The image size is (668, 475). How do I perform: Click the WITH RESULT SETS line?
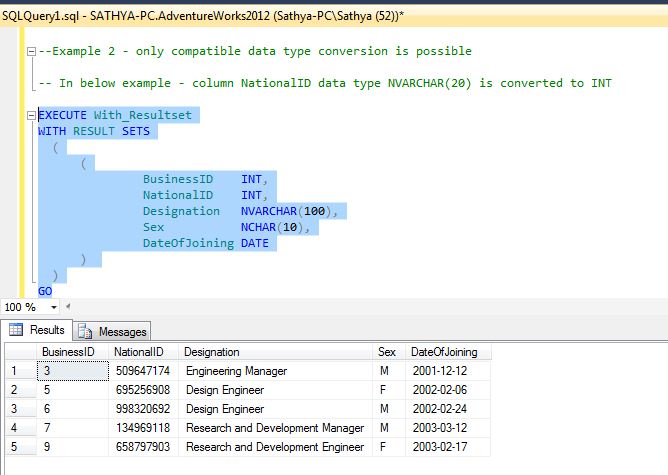coord(94,131)
